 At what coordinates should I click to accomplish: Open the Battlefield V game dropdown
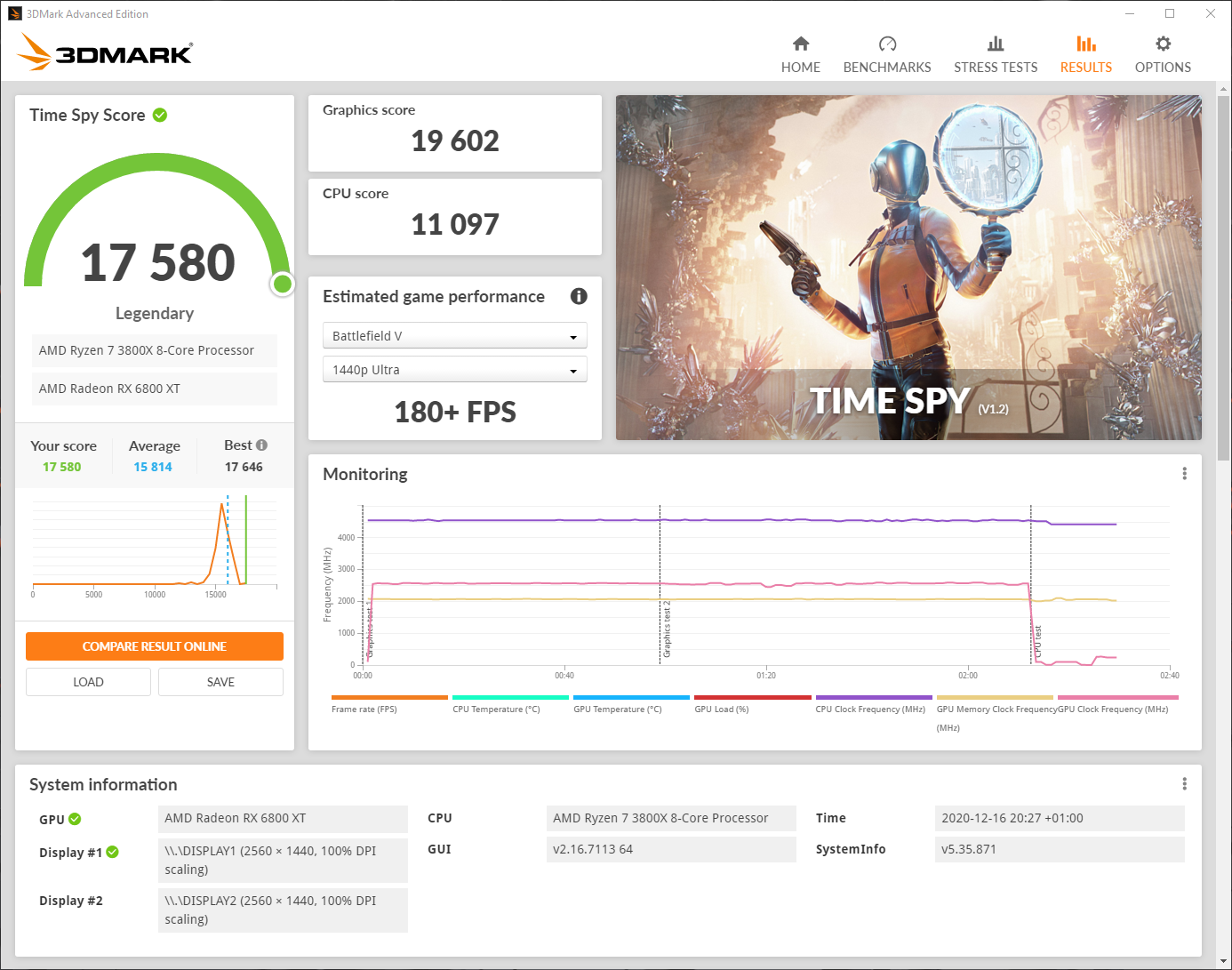[455, 336]
